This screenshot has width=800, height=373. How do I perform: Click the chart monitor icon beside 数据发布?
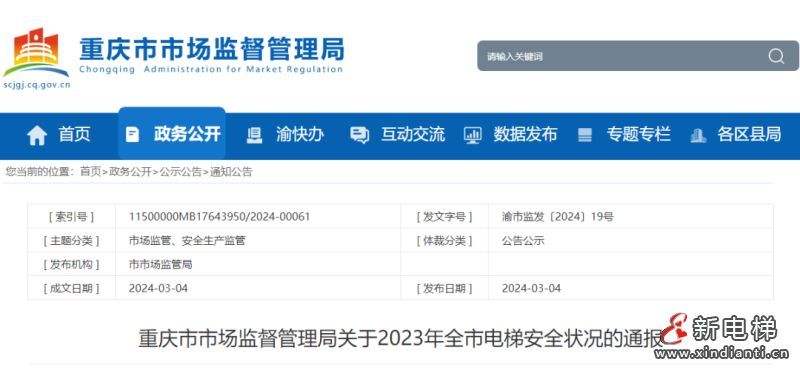pyautogui.click(x=472, y=135)
